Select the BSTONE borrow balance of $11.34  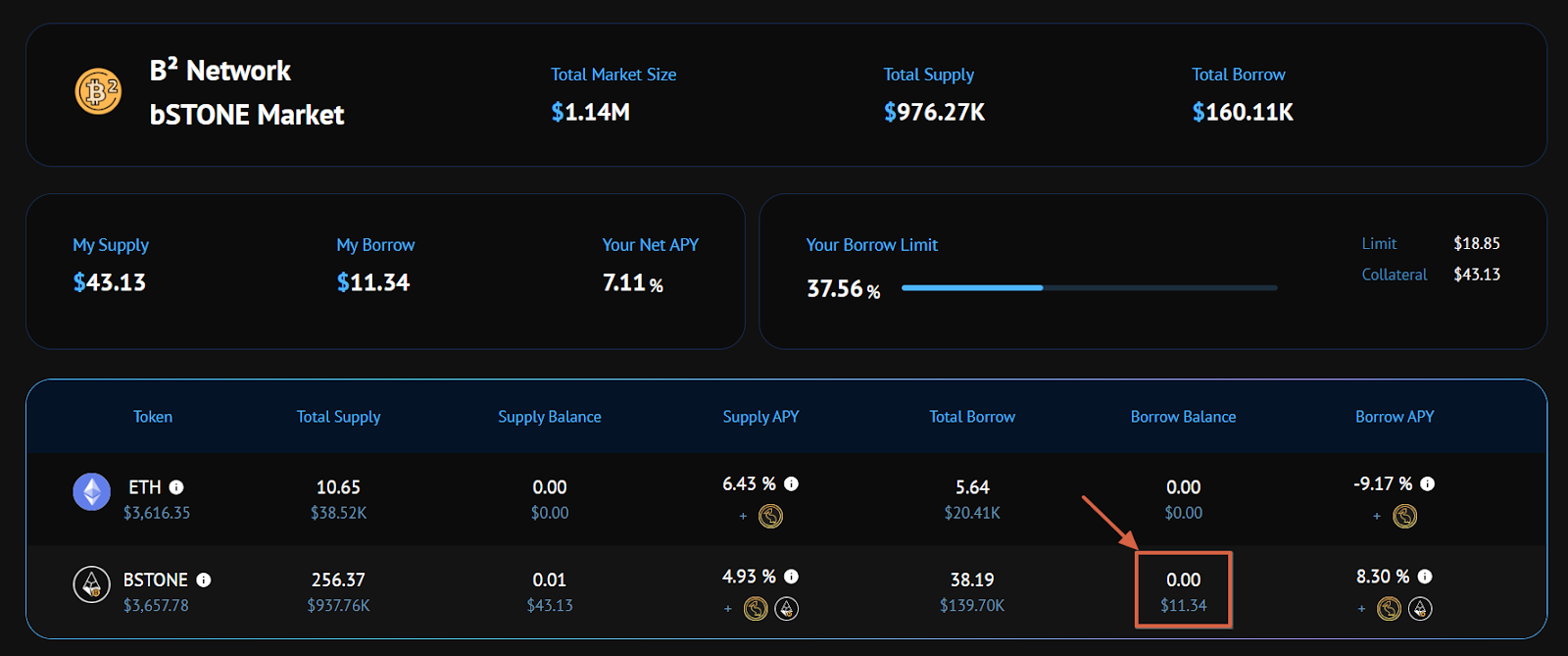click(x=1184, y=605)
